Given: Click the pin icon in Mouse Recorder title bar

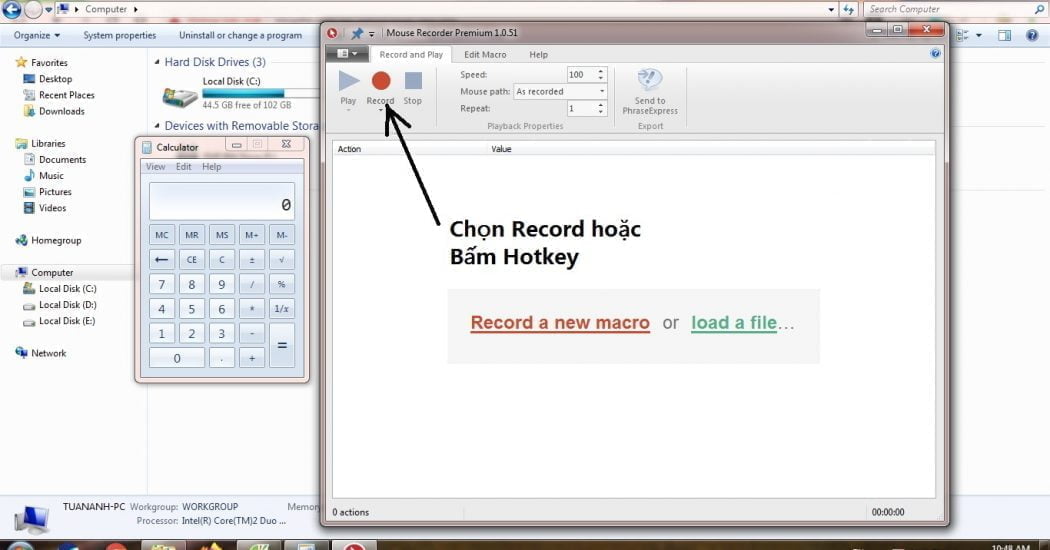Looking at the screenshot, I should pos(357,33).
